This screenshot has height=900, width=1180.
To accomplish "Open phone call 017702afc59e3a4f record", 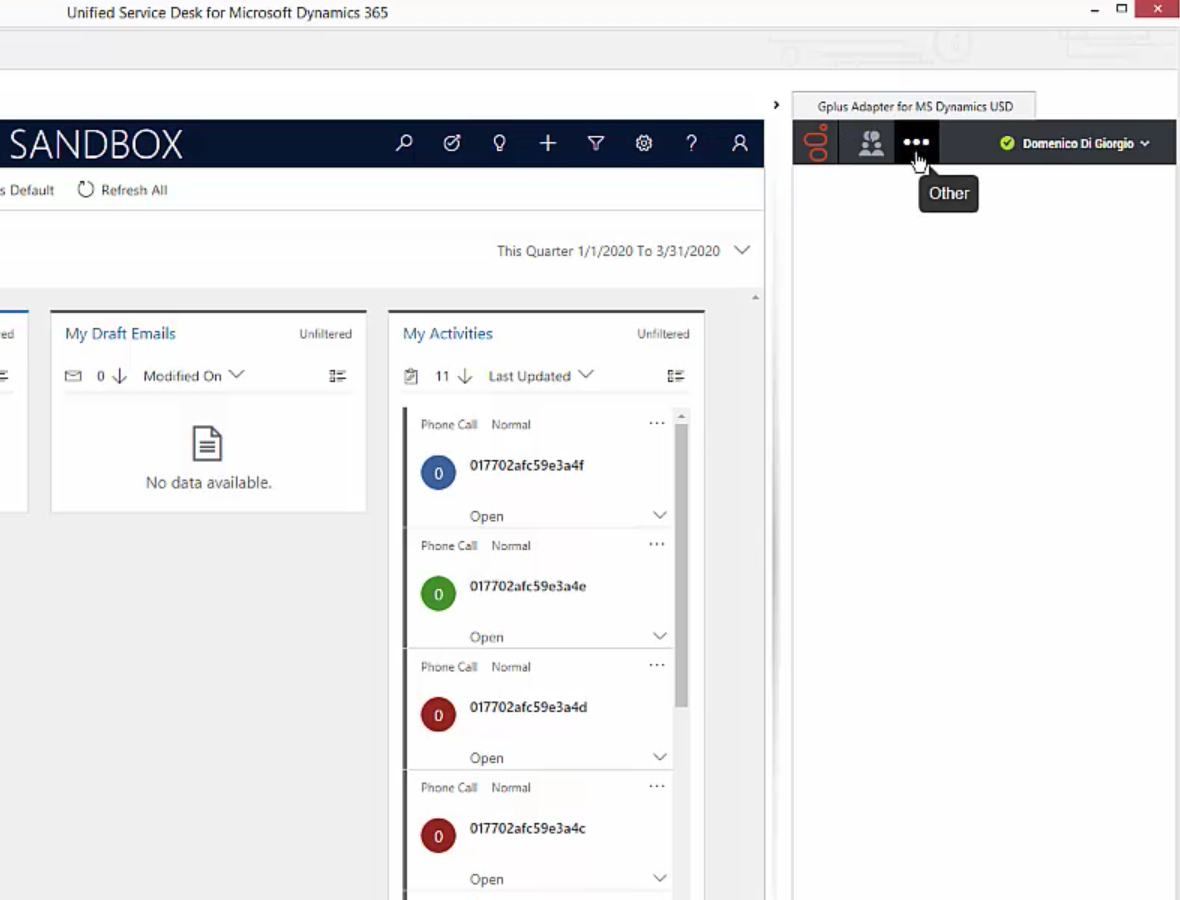I will (527, 465).
